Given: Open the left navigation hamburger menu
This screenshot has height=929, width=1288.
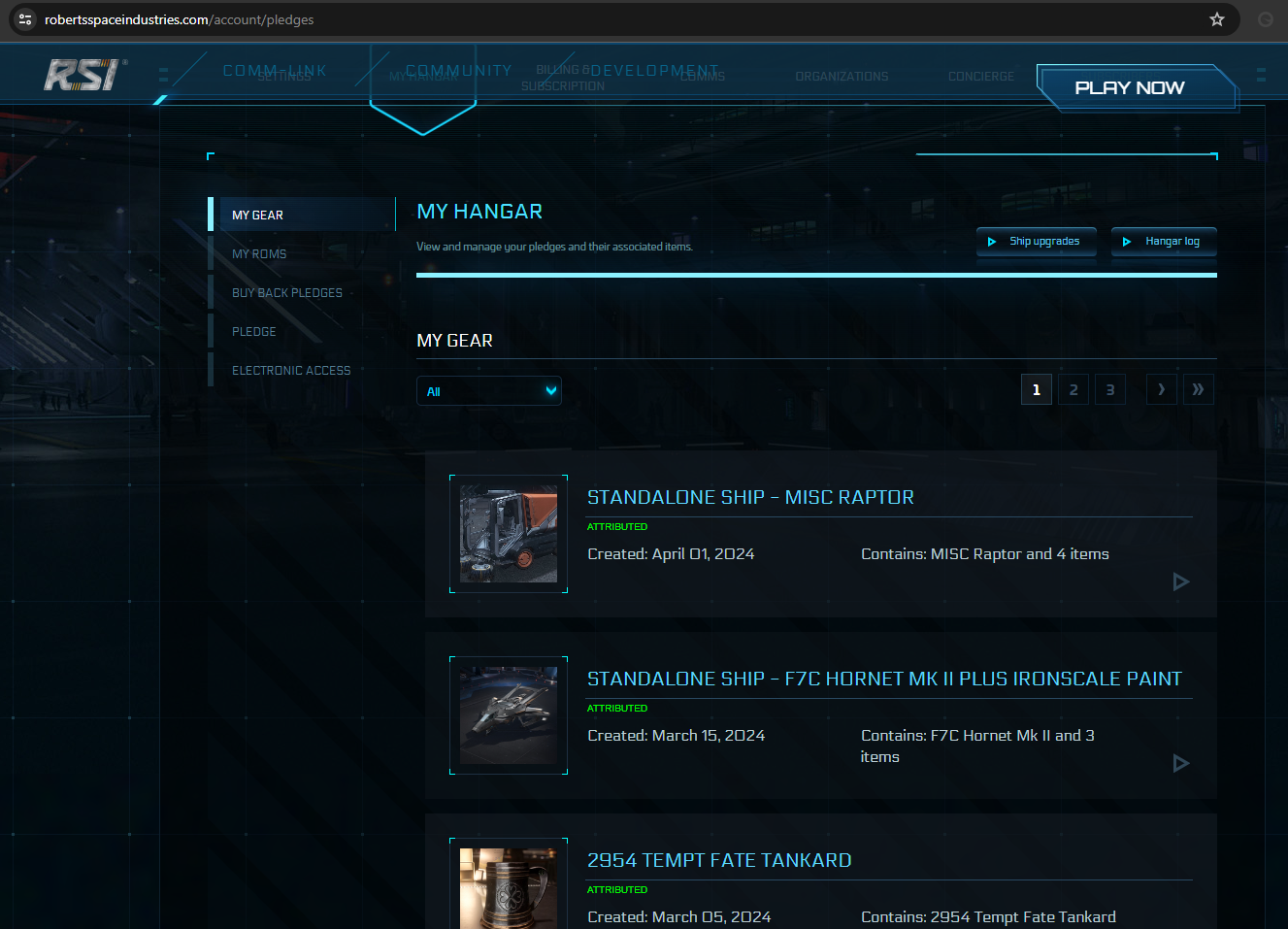Looking at the screenshot, I should (x=163, y=74).
